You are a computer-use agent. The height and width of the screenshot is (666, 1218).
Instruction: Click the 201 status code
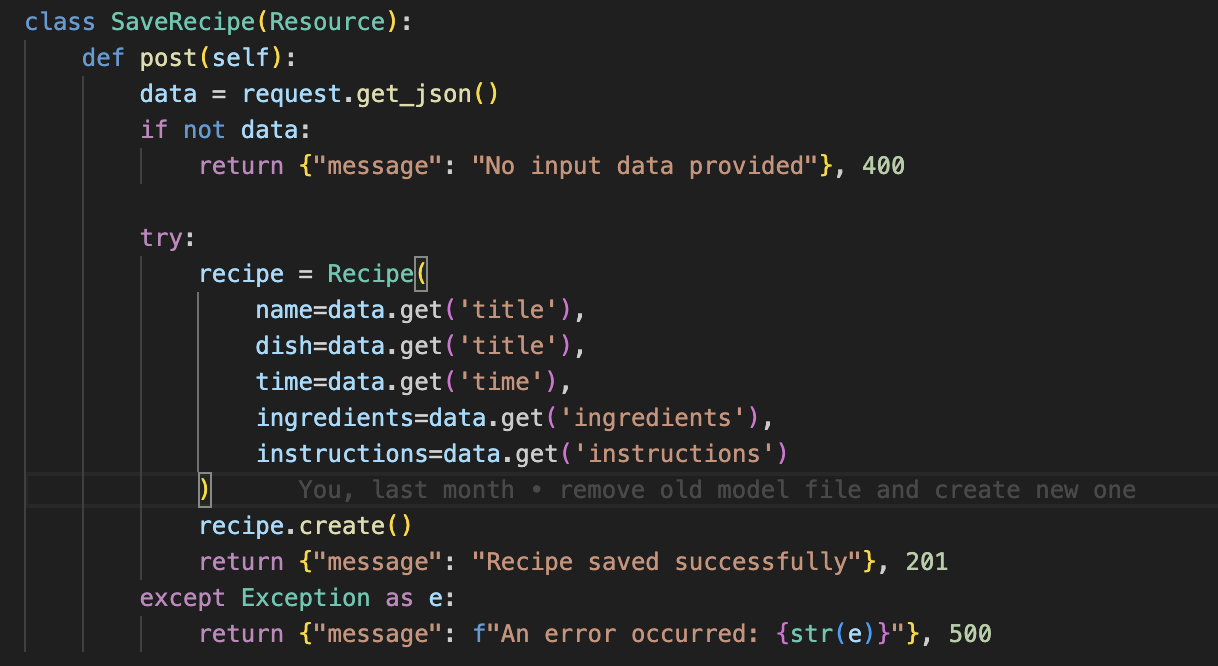926,561
